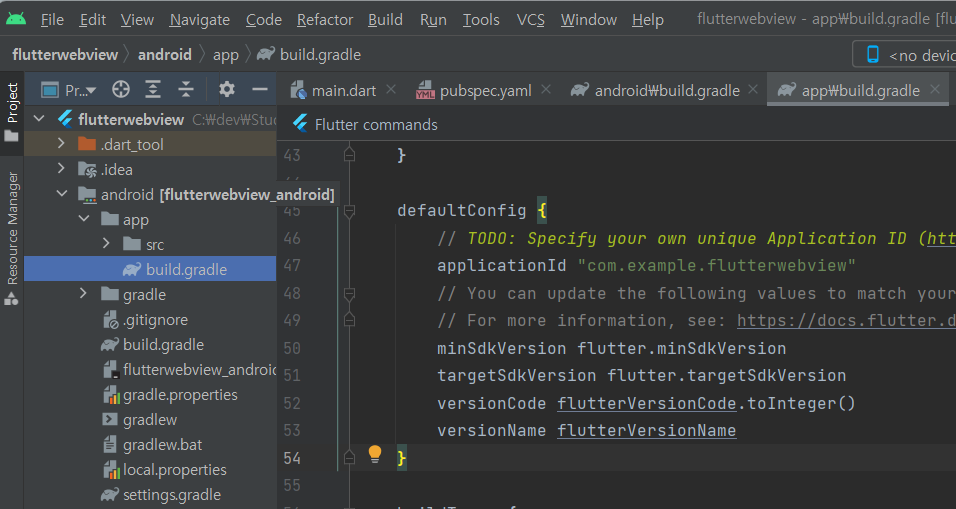This screenshot has width=956, height=509.
Task: Open the Run menu
Action: [x=433, y=20]
